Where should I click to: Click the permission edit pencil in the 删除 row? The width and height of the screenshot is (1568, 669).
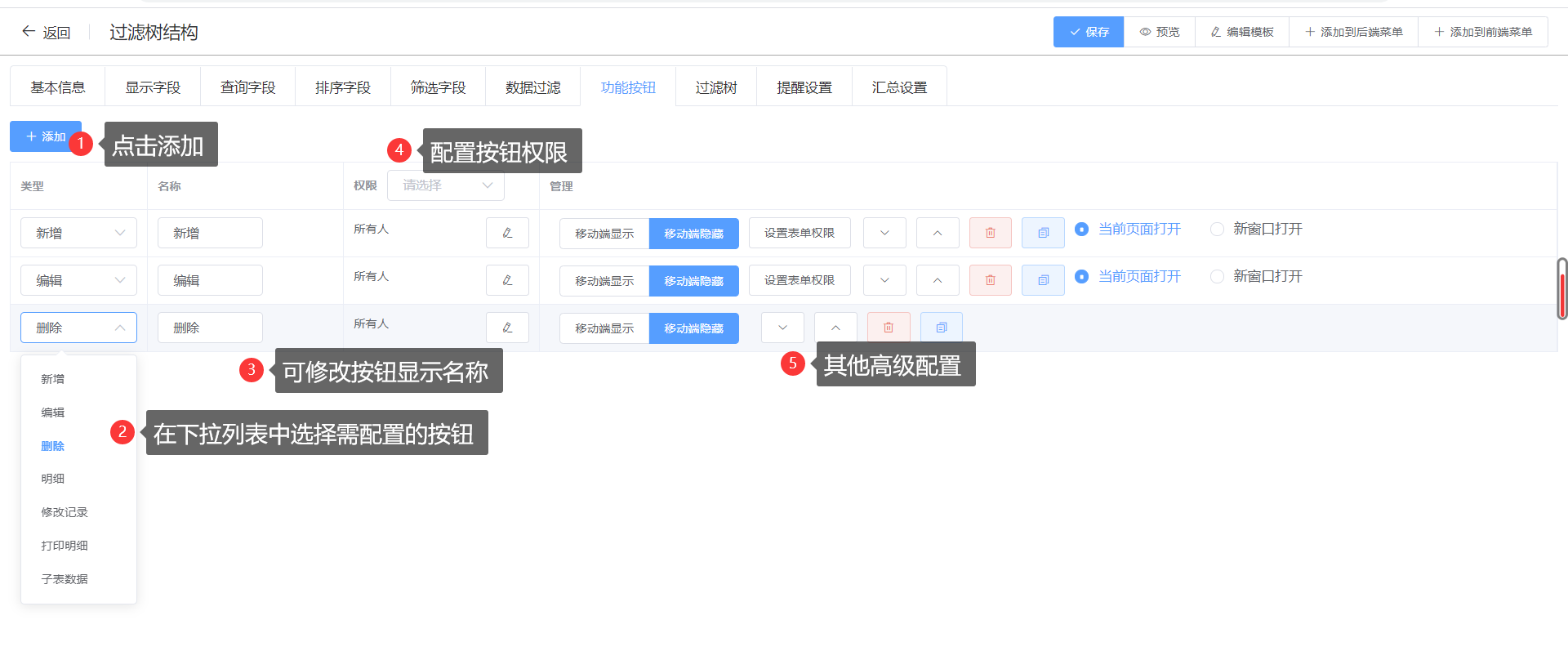pyautogui.click(x=507, y=328)
